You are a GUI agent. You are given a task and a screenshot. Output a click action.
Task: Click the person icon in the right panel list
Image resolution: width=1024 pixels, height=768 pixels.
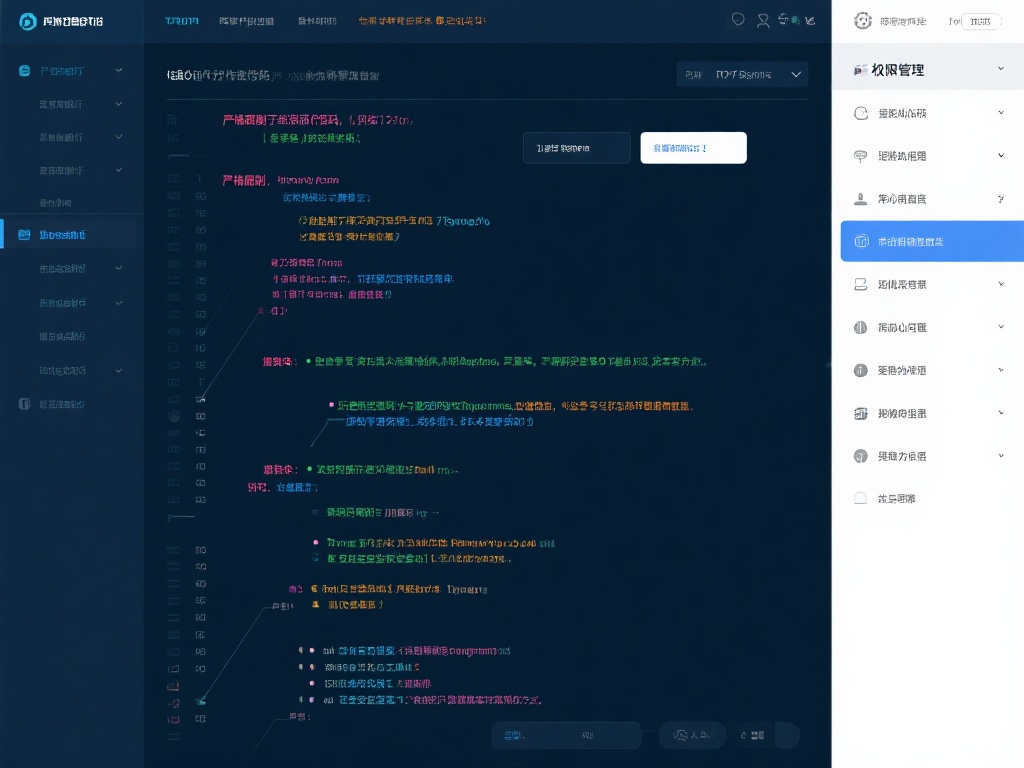(860, 199)
